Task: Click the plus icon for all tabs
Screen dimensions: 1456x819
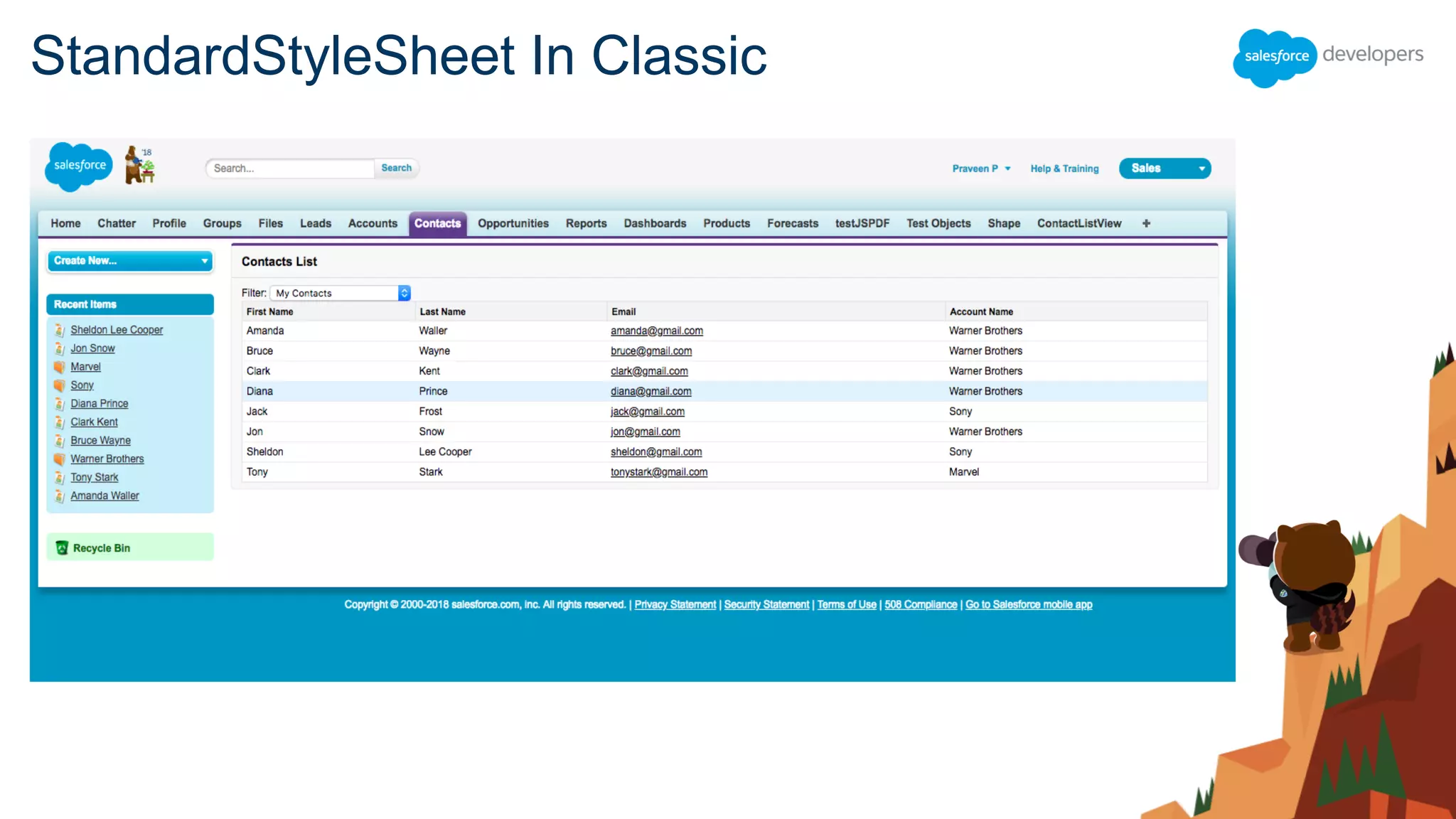Action: 1146,223
